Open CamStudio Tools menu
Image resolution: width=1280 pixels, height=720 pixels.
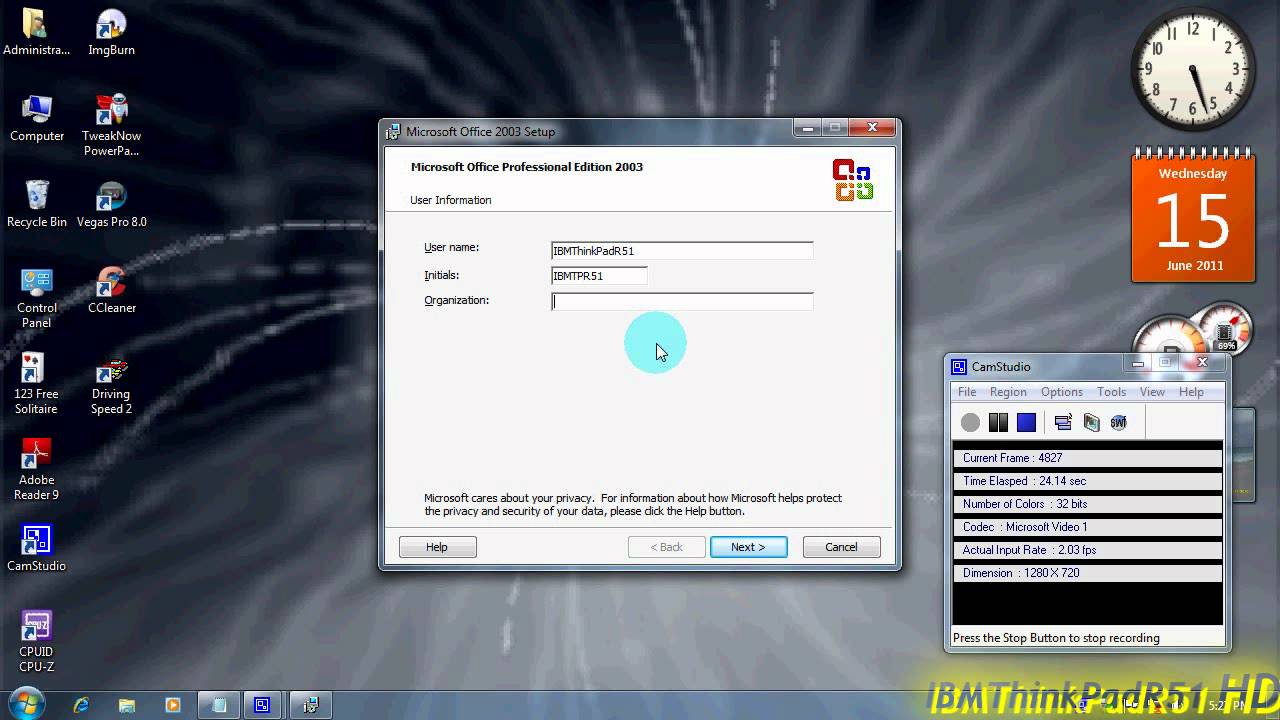click(x=1111, y=392)
